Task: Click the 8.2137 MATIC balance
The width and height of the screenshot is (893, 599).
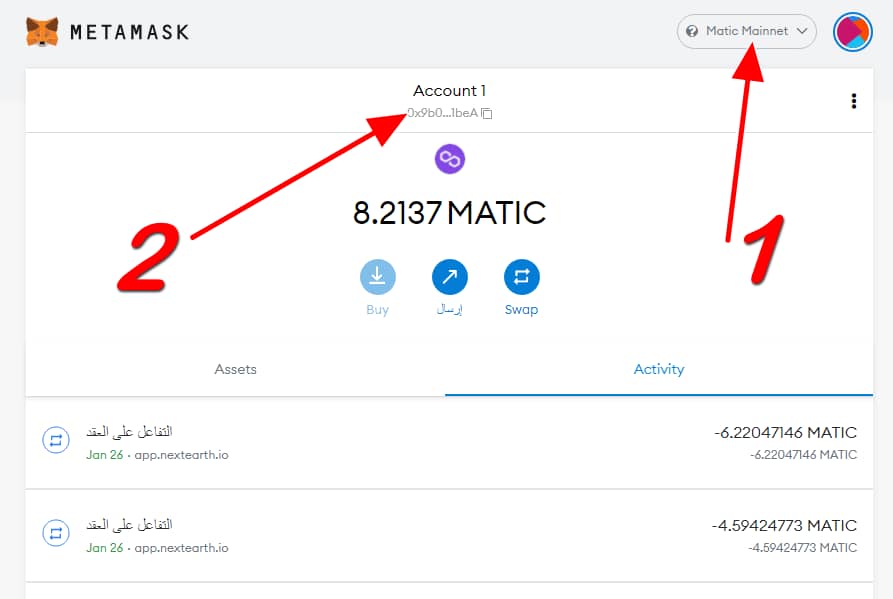Action: point(449,212)
